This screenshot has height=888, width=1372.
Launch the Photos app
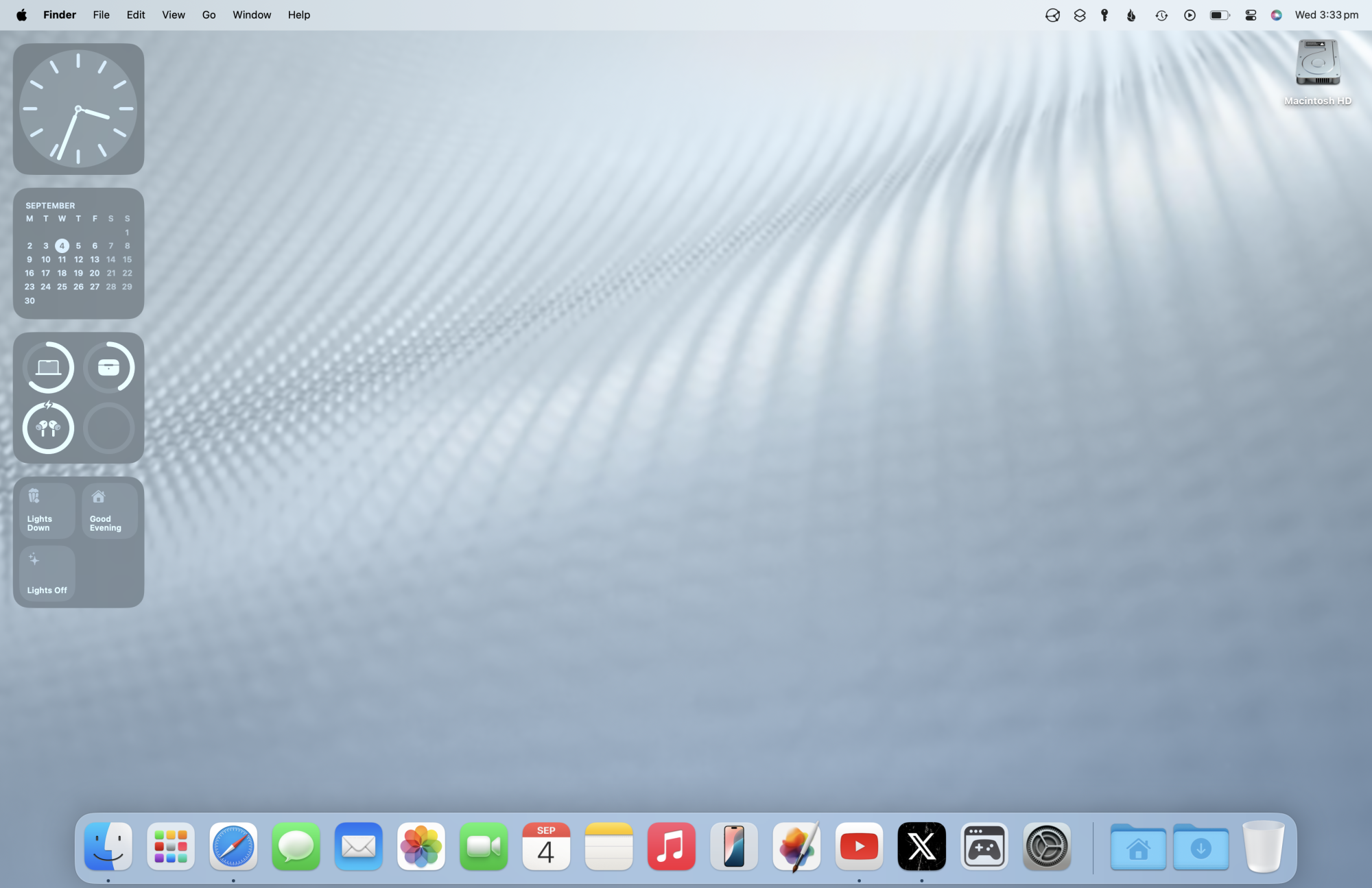[x=421, y=846]
